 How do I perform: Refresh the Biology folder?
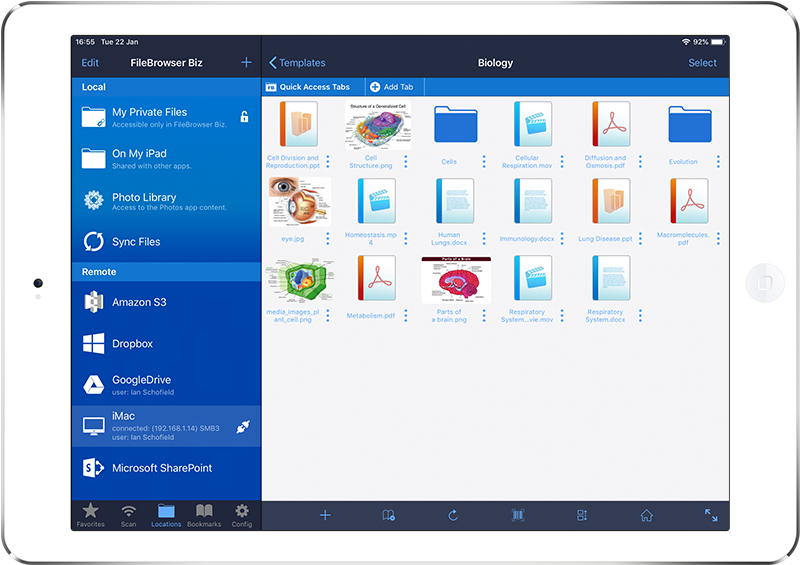click(x=453, y=515)
